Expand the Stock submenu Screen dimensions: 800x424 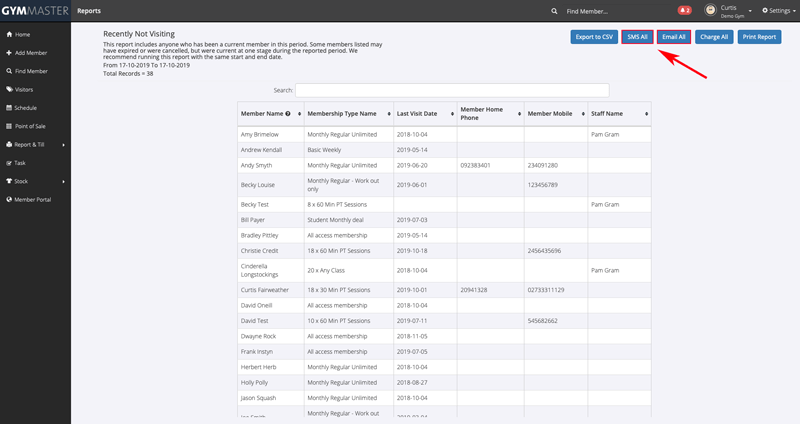(x=63, y=181)
